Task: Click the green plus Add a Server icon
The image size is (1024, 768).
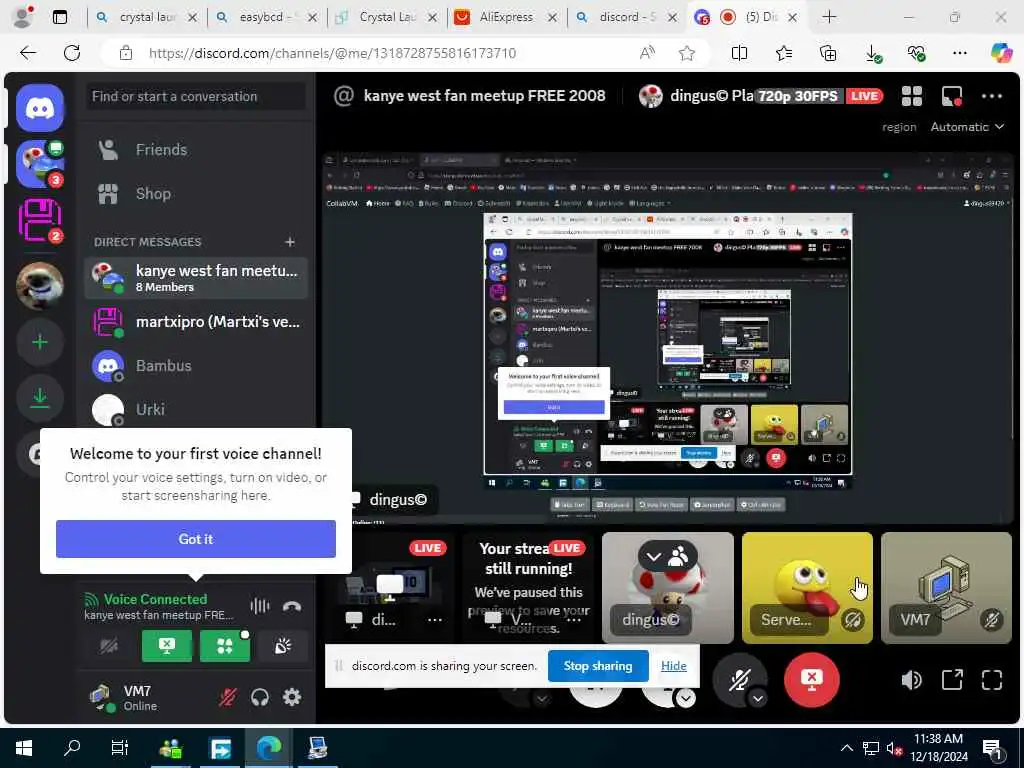Action: 40,342
